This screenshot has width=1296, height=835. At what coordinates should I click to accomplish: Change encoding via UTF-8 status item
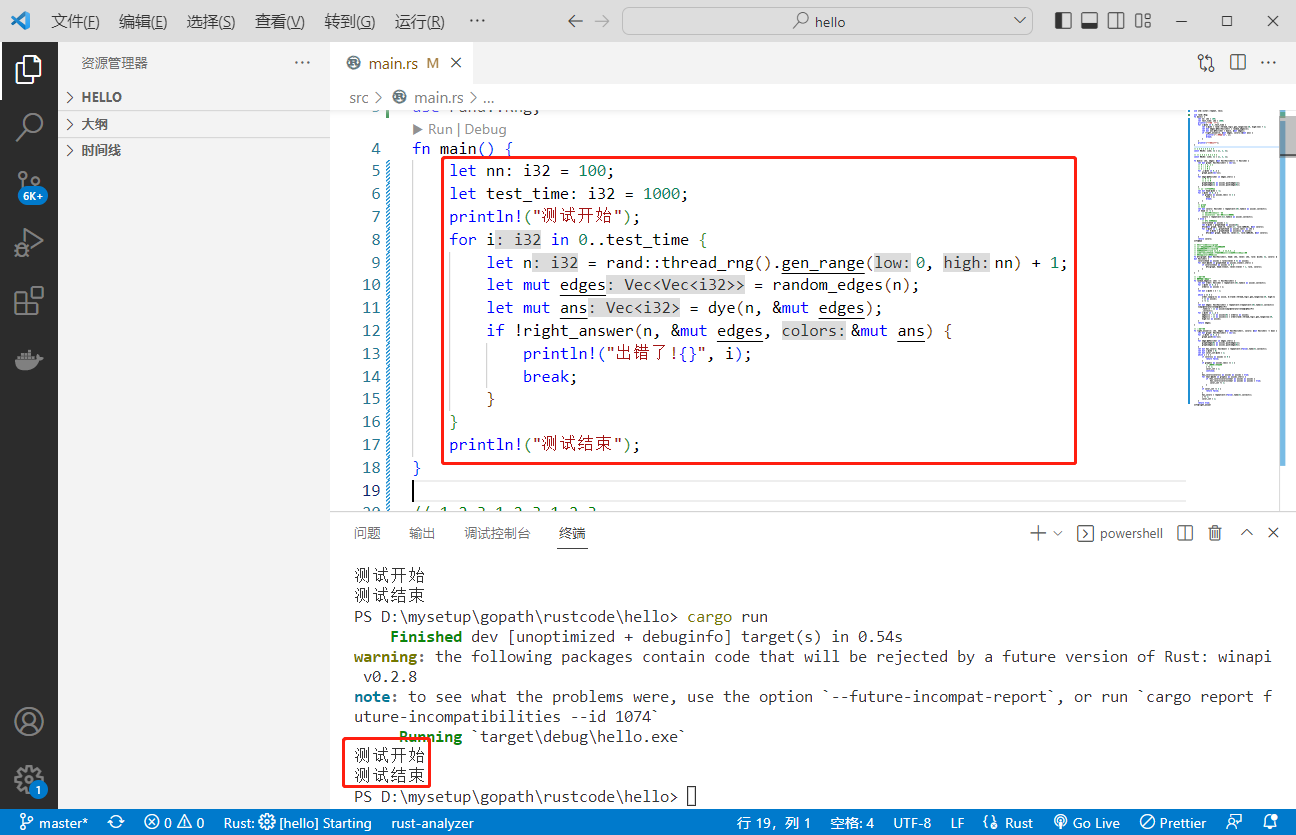click(912, 822)
